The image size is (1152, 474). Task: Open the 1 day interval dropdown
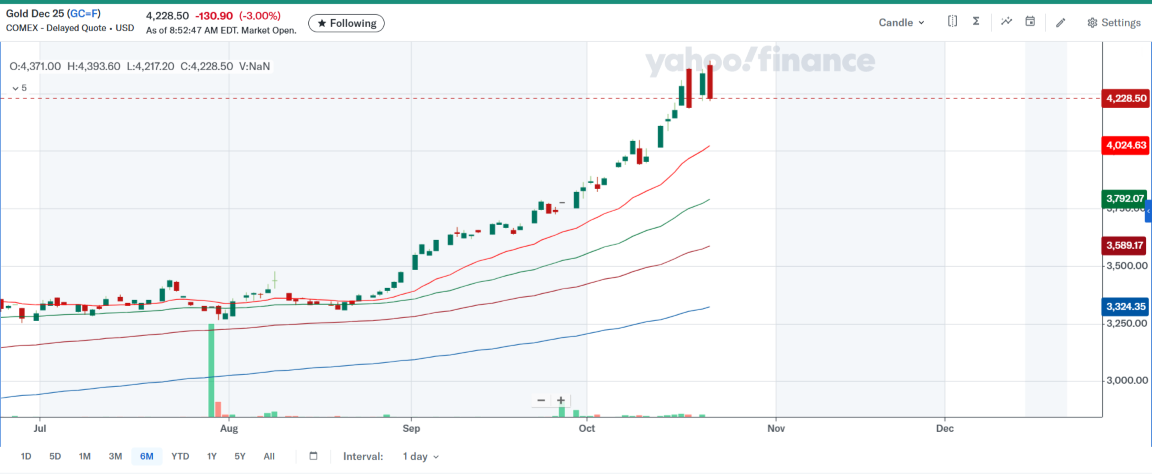(421, 456)
